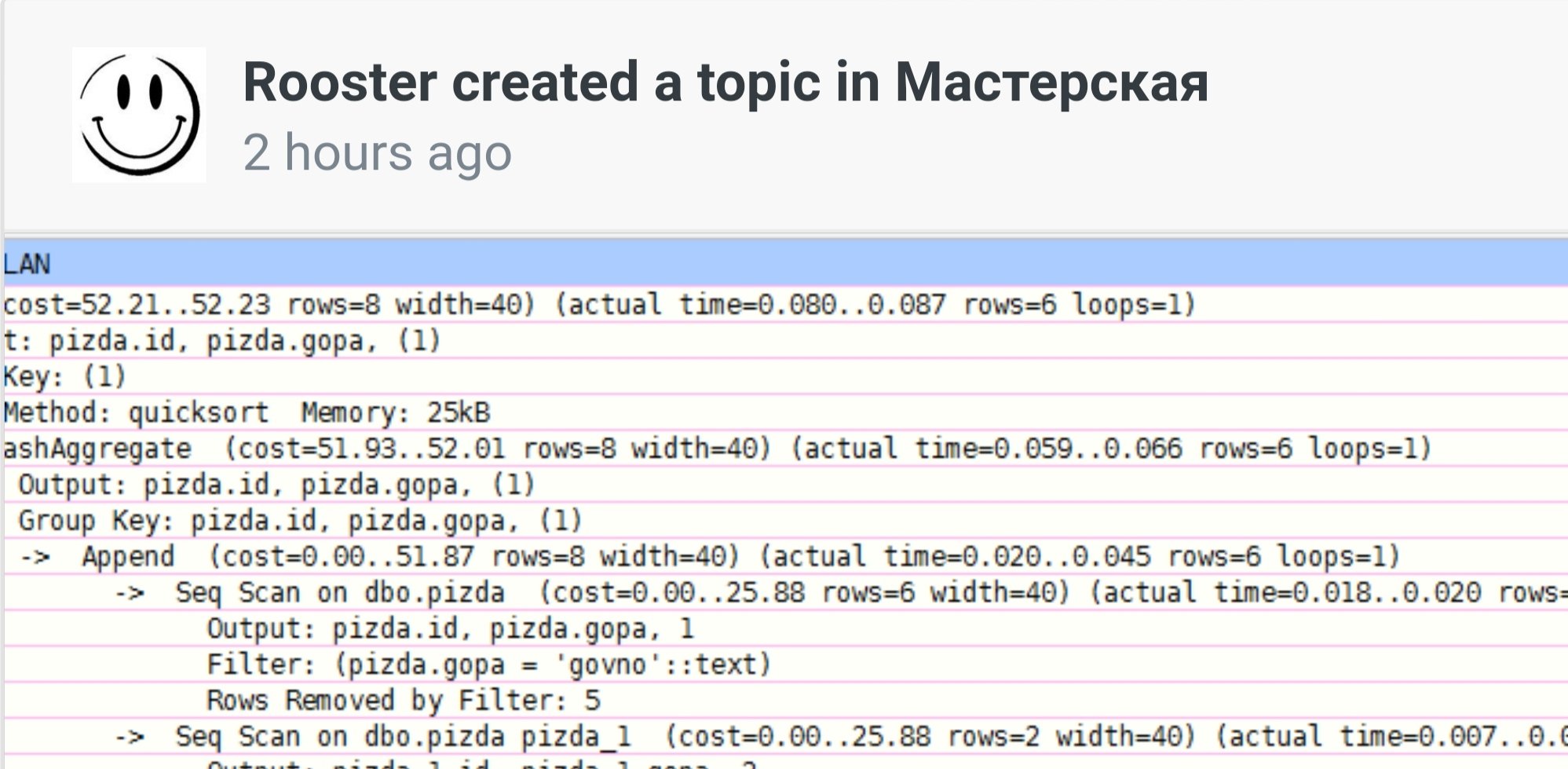
Task: Click the smiley face avatar
Action: 139,115
